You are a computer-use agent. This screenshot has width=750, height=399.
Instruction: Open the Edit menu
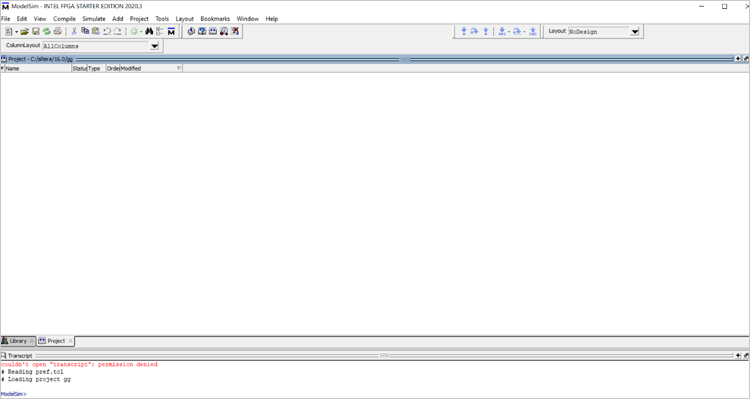(x=22, y=19)
